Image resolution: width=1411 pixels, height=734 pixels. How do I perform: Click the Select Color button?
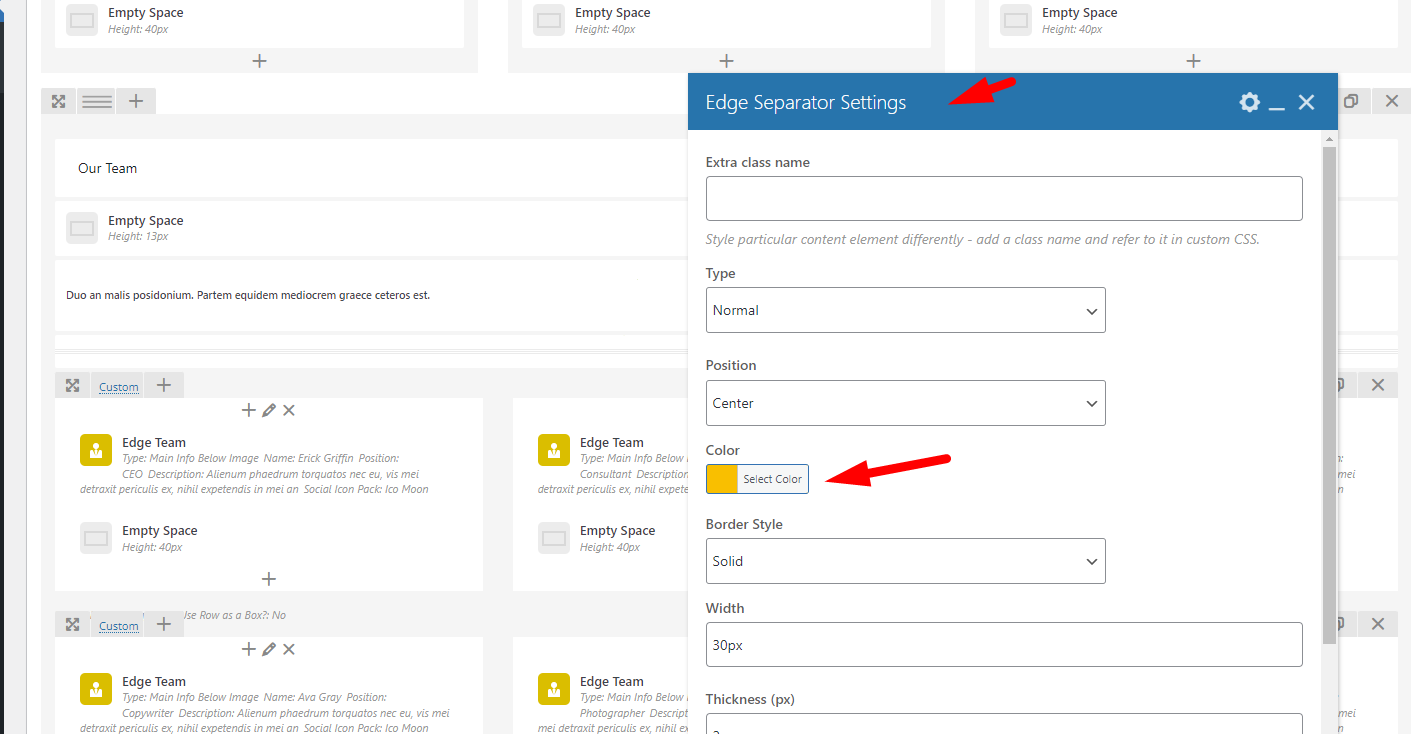click(773, 479)
